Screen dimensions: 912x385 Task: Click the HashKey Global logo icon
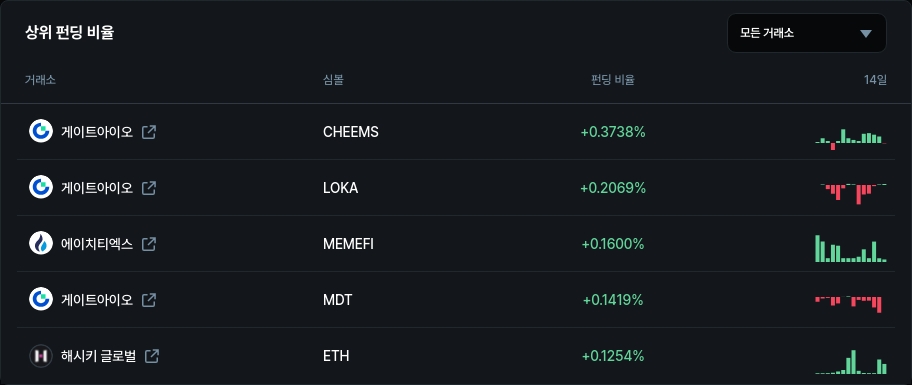click(x=41, y=356)
